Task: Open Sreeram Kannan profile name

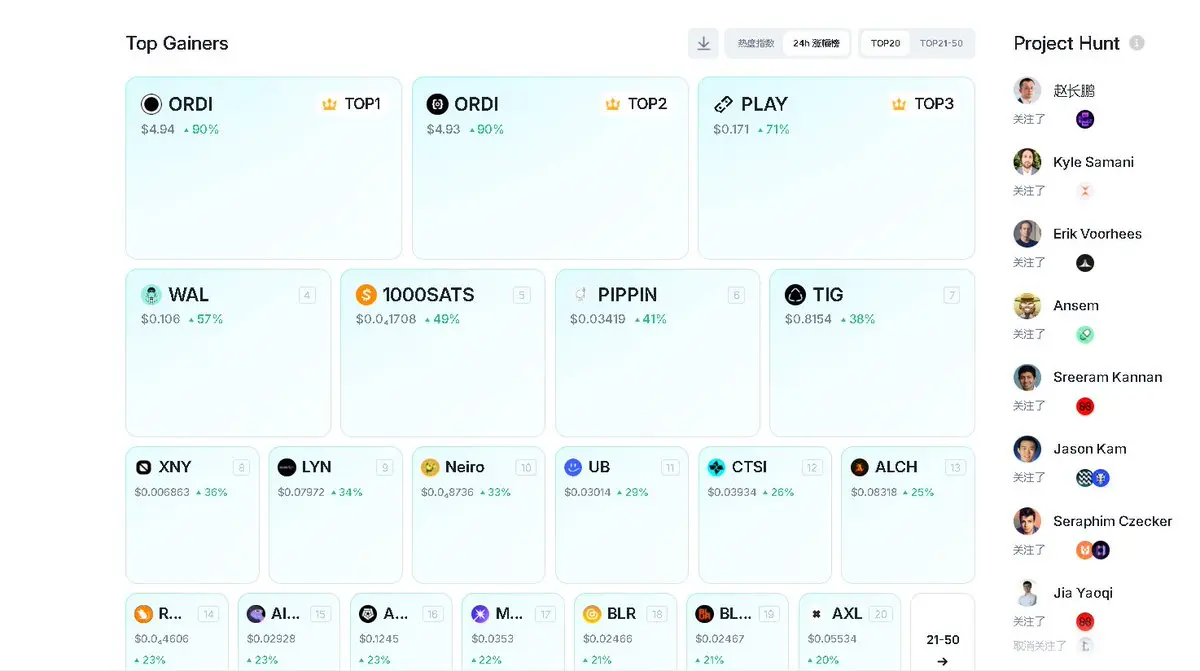Action: coord(1107,377)
